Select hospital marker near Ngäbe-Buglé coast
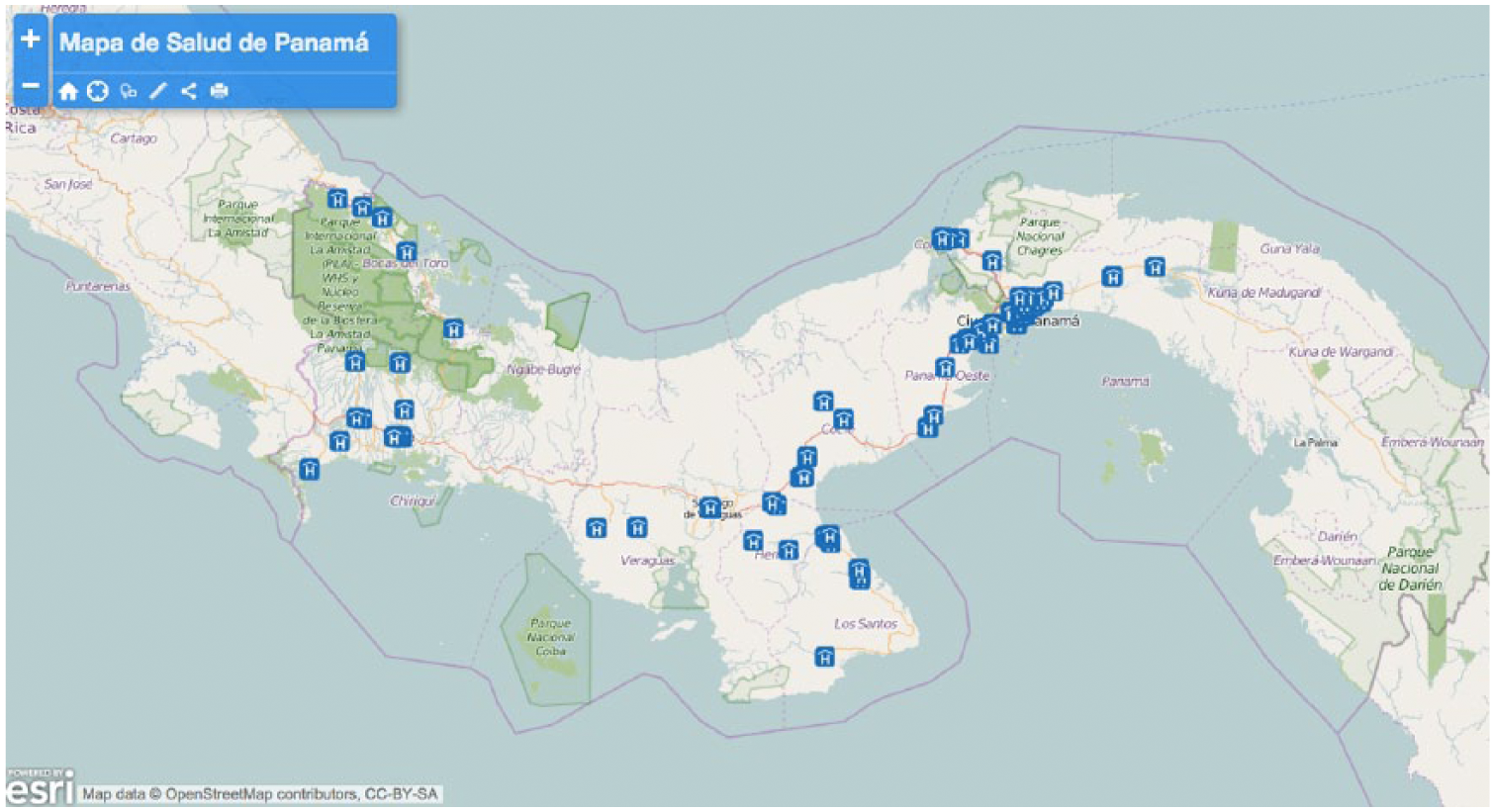This screenshot has width=1495, height=812. [453, 329]
